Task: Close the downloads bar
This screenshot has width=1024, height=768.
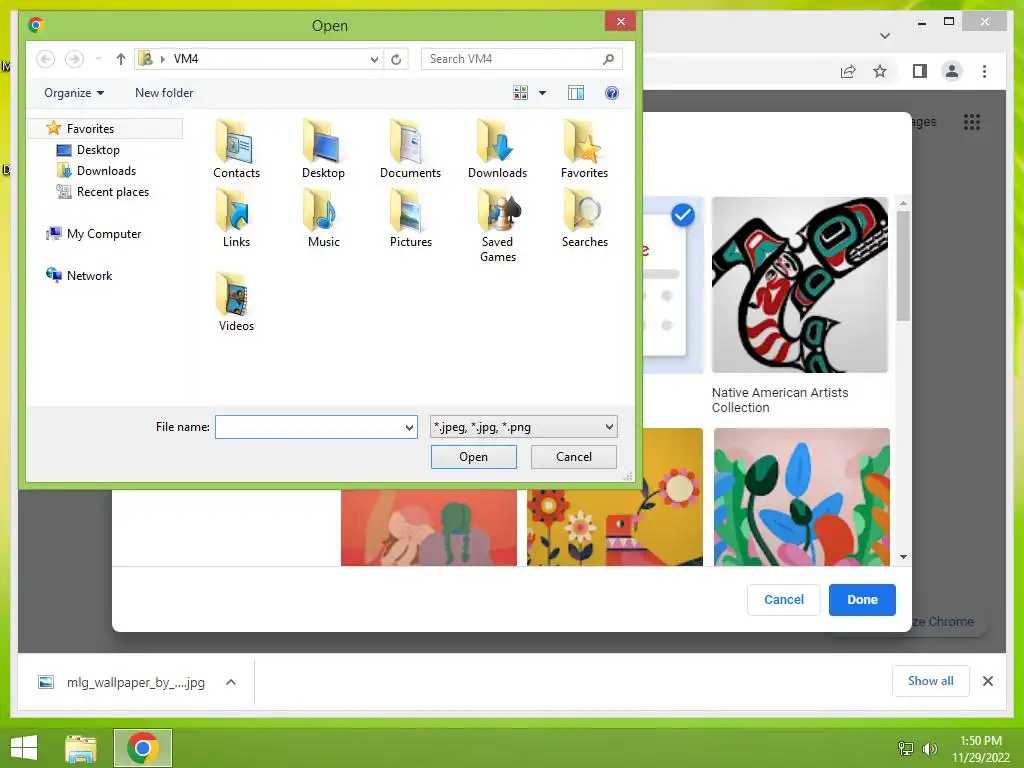Action: (x=987, y=681)
